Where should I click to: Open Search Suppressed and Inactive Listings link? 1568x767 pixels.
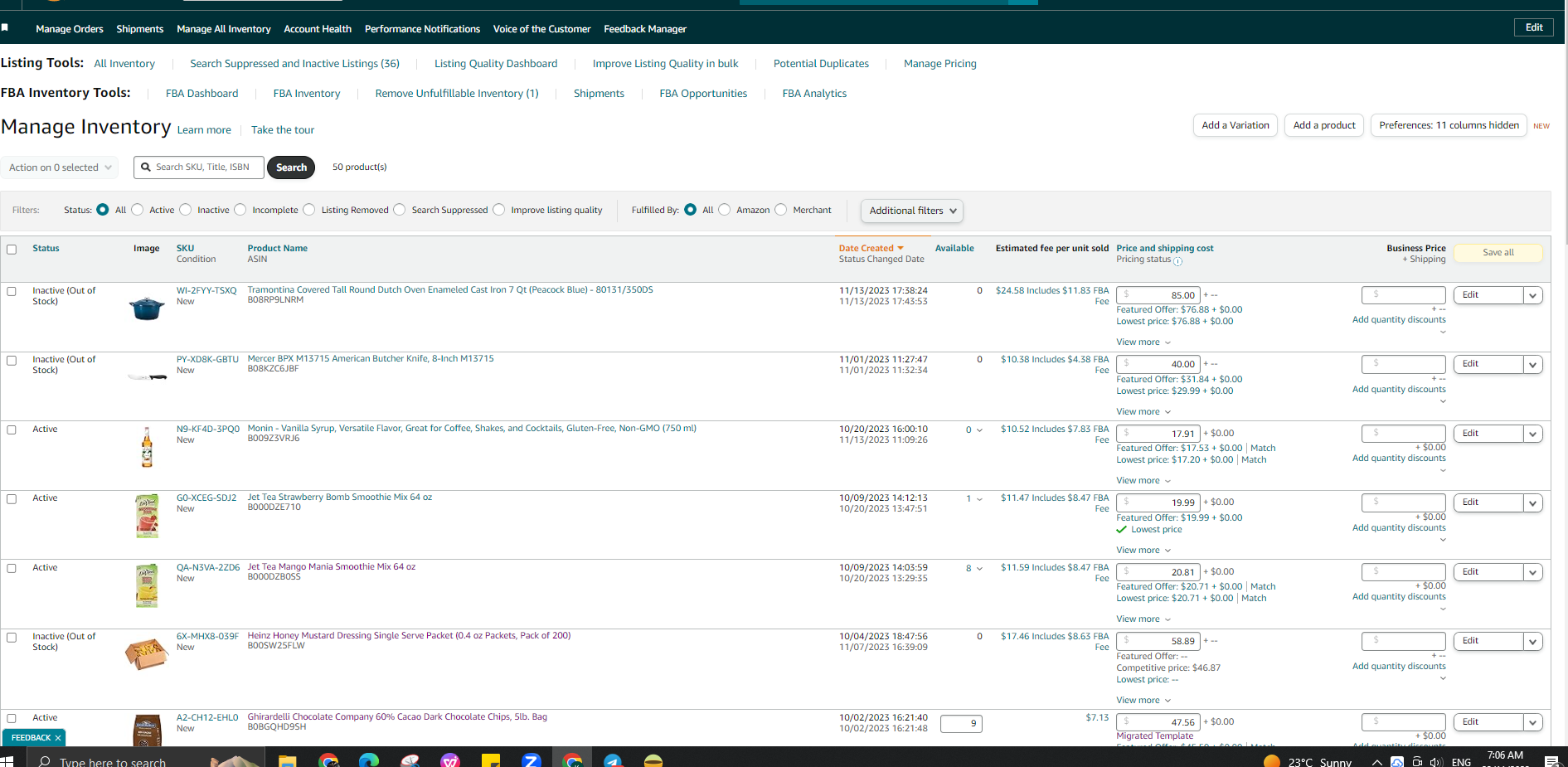(294, 64)
